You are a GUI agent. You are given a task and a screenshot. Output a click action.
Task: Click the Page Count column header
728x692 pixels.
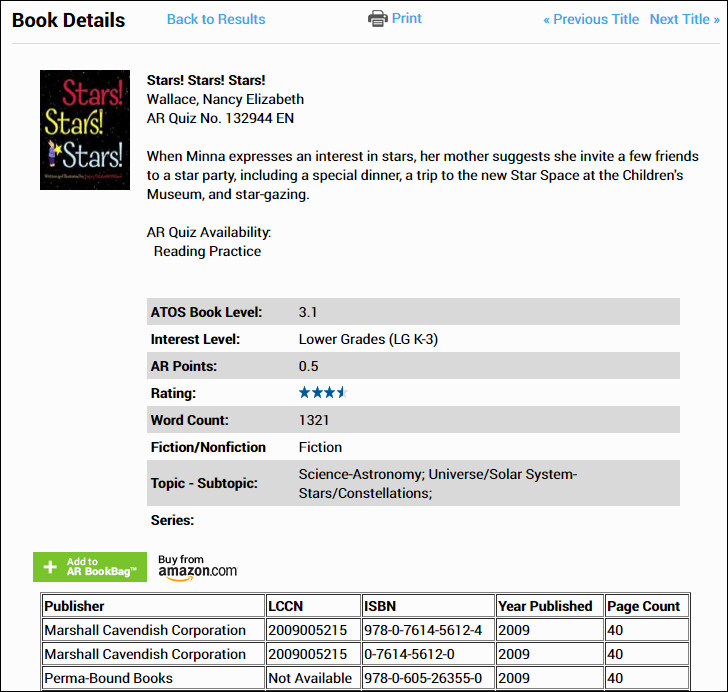(x=647, y=606)
